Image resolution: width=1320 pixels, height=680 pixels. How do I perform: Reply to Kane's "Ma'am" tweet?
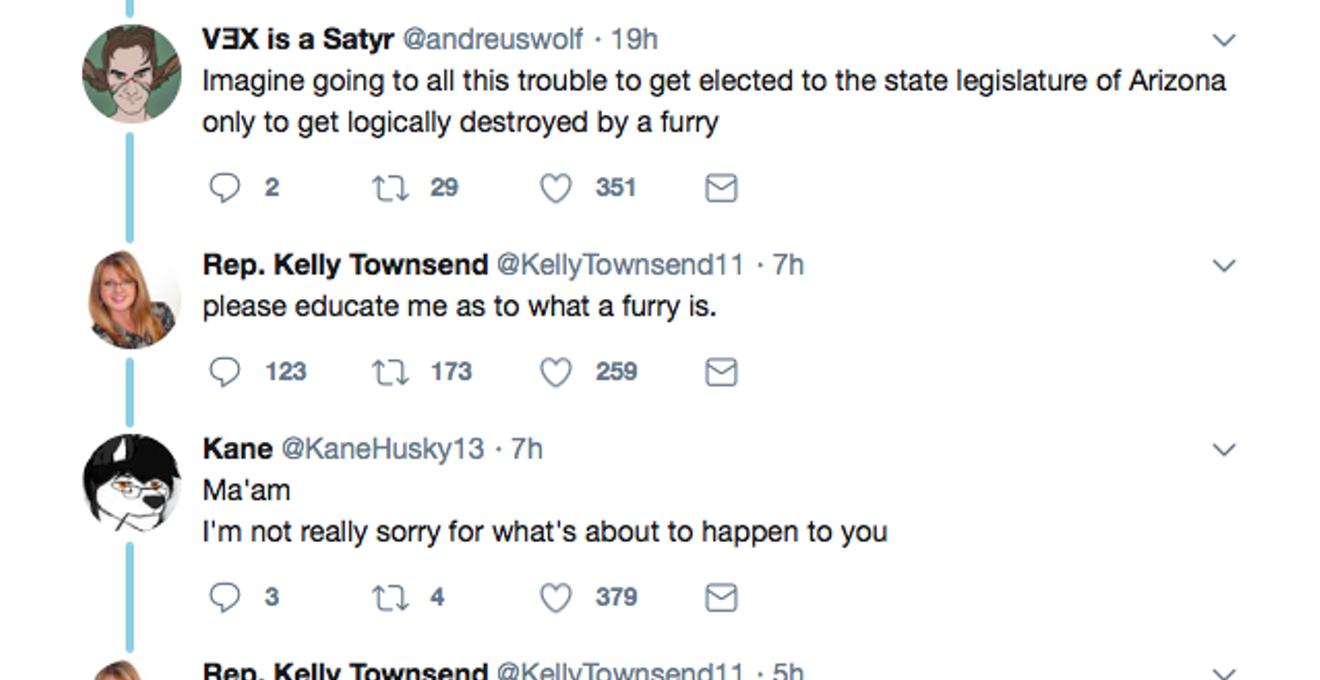click(x=225, y=597)
